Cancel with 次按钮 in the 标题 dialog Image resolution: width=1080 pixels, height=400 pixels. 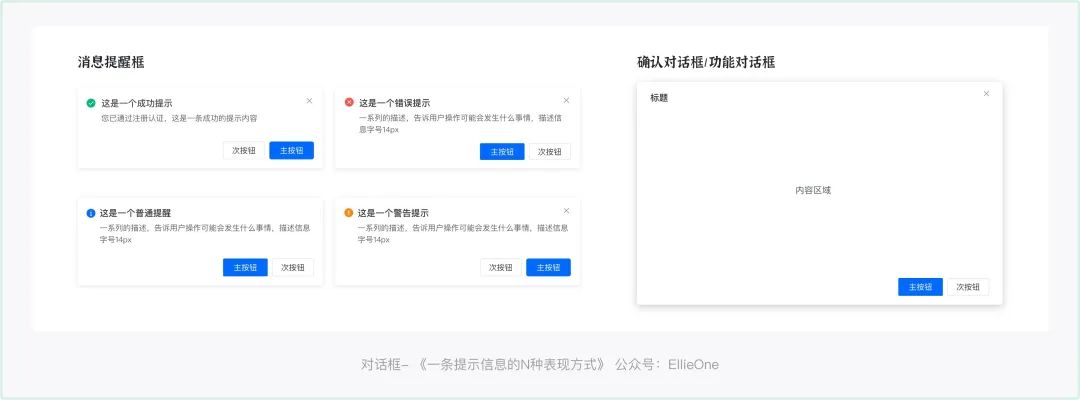(x=968, y=287)
